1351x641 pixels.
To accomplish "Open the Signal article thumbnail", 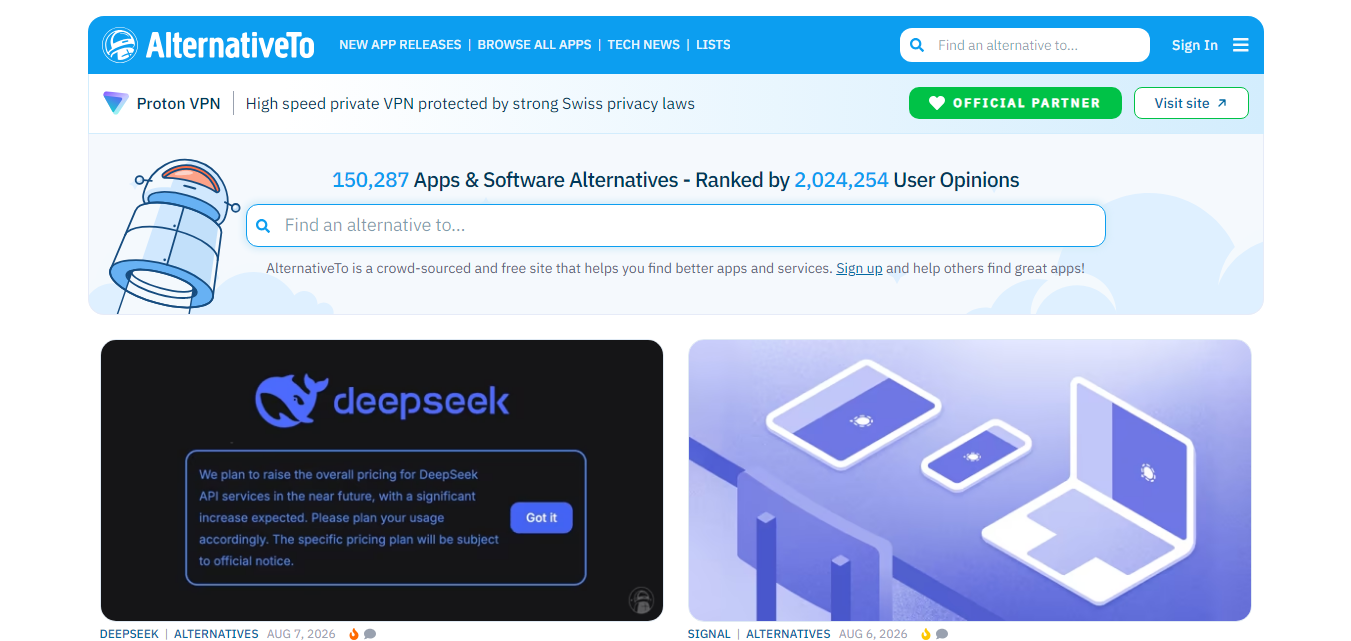I will pyautogui.click(x=970, y=480).
